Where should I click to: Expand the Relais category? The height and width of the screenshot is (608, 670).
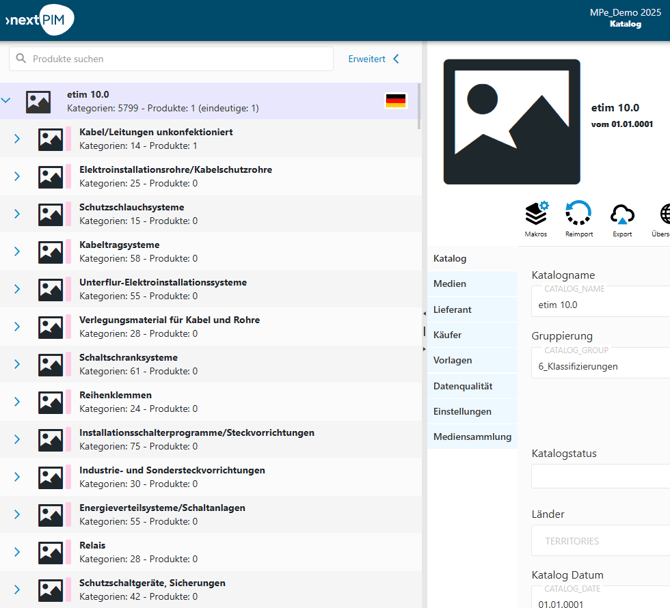coord(17,552)
